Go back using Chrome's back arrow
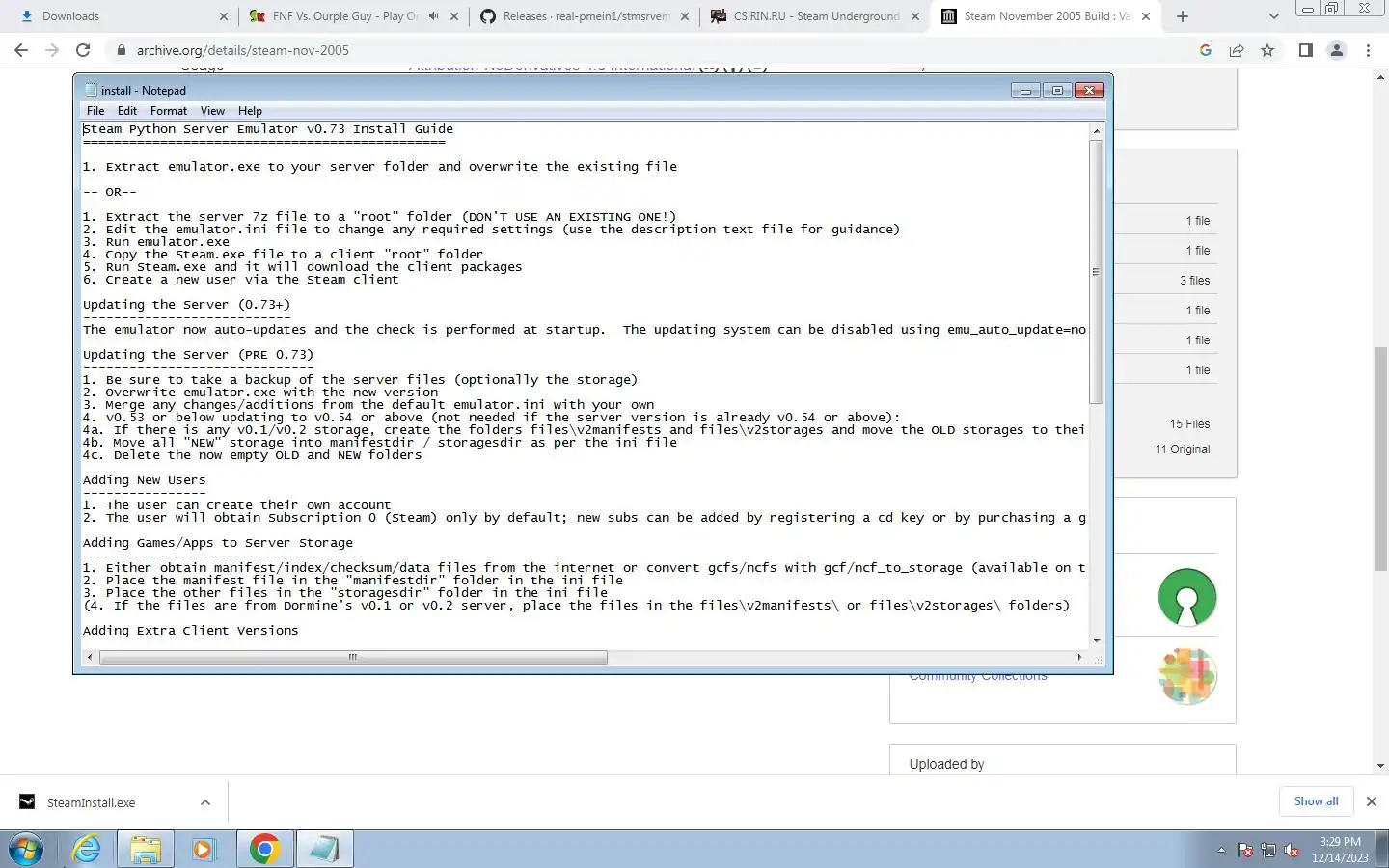Image resolution: width=1389 pixels, height=868 pixels. pyautogui.click(x=21, y=50)
